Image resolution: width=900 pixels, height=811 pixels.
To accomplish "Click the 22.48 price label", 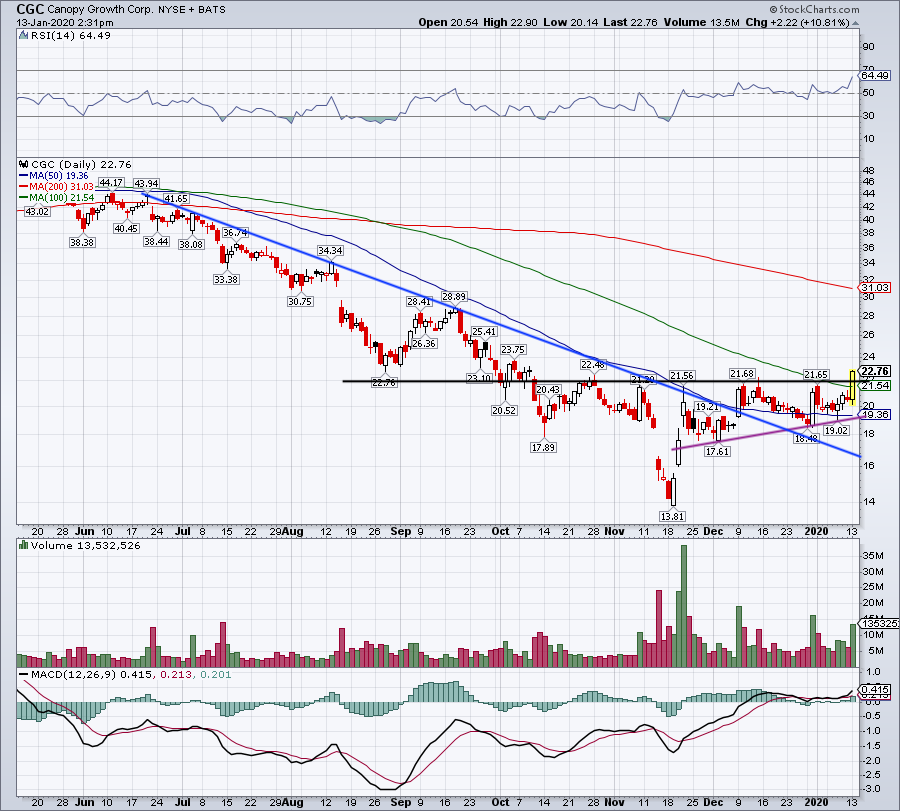I will [x=592, y=364].
